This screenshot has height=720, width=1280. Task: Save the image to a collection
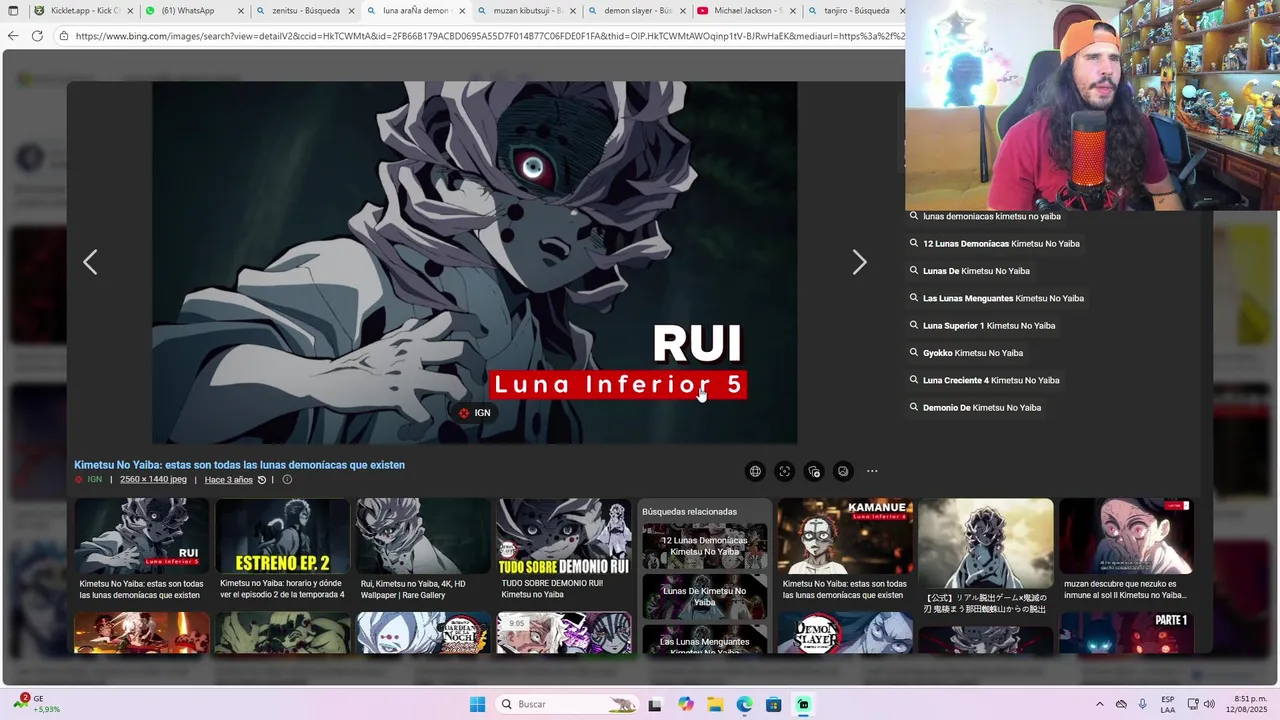point(814,471)
